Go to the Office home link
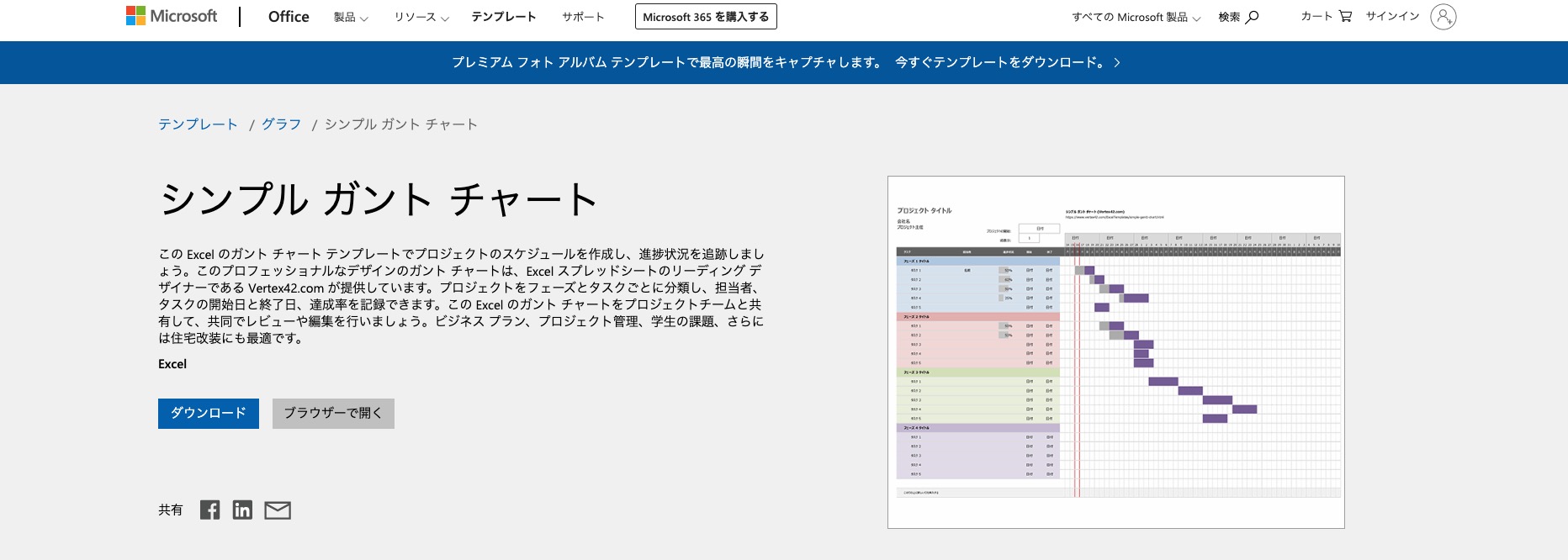This screenshot has height=560, width=1568. (289, 17)
